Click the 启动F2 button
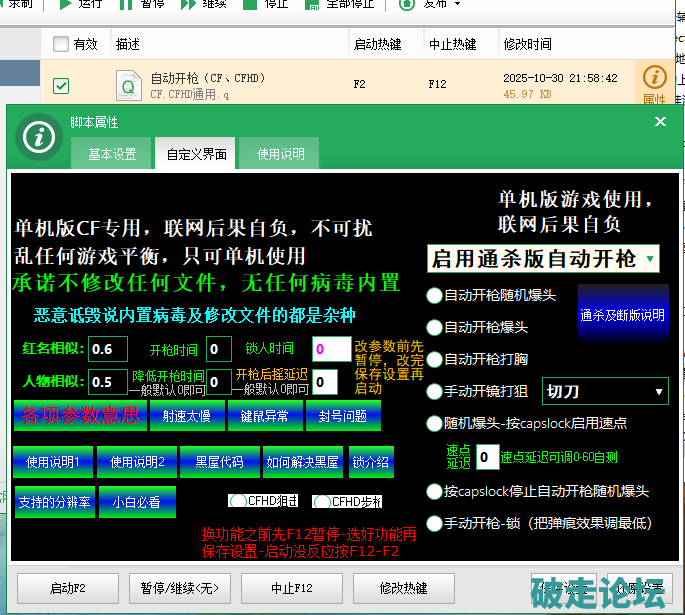Image resolution: width=685 pixels, height=615 pixels. click(68, 587)
